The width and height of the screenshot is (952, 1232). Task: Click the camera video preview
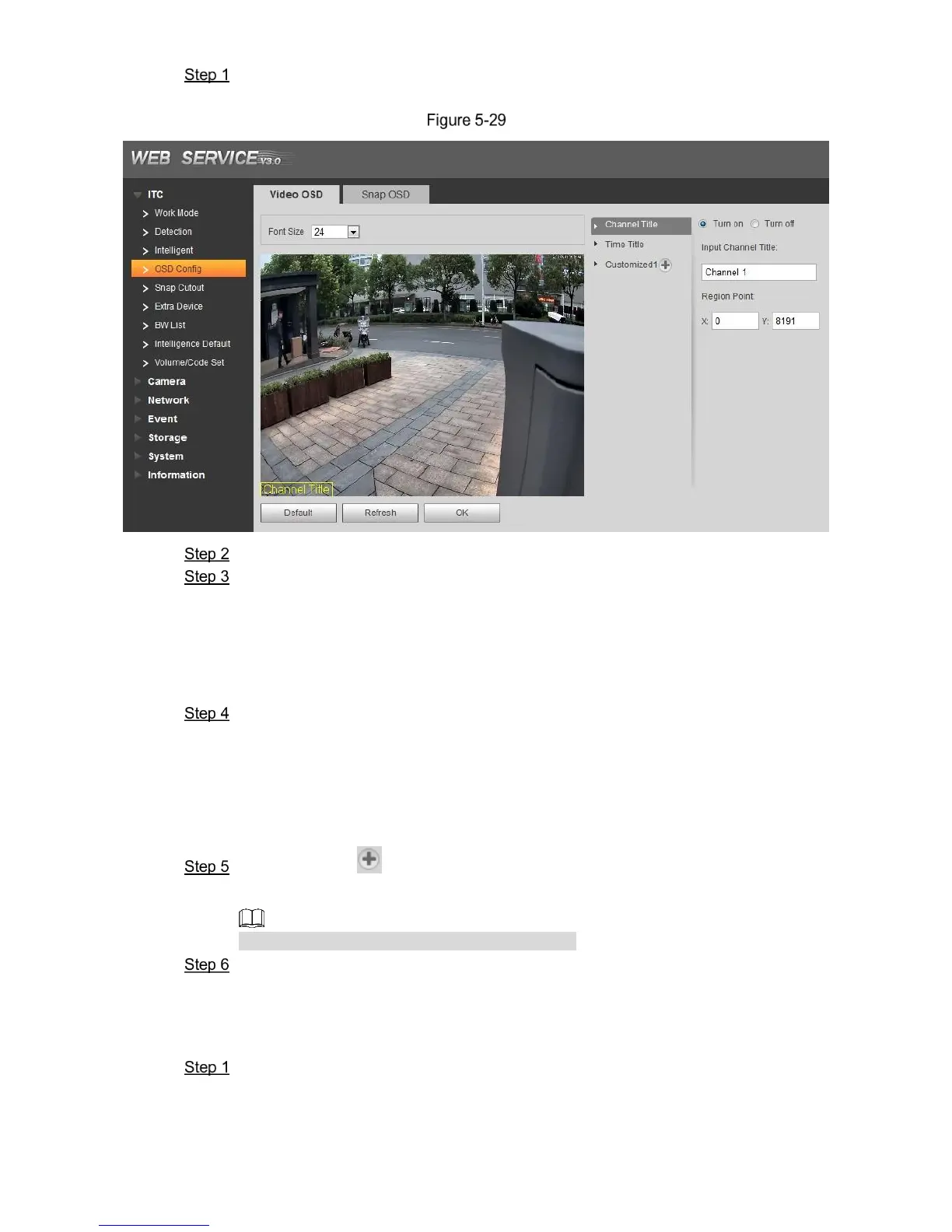[x=422, y=375]
